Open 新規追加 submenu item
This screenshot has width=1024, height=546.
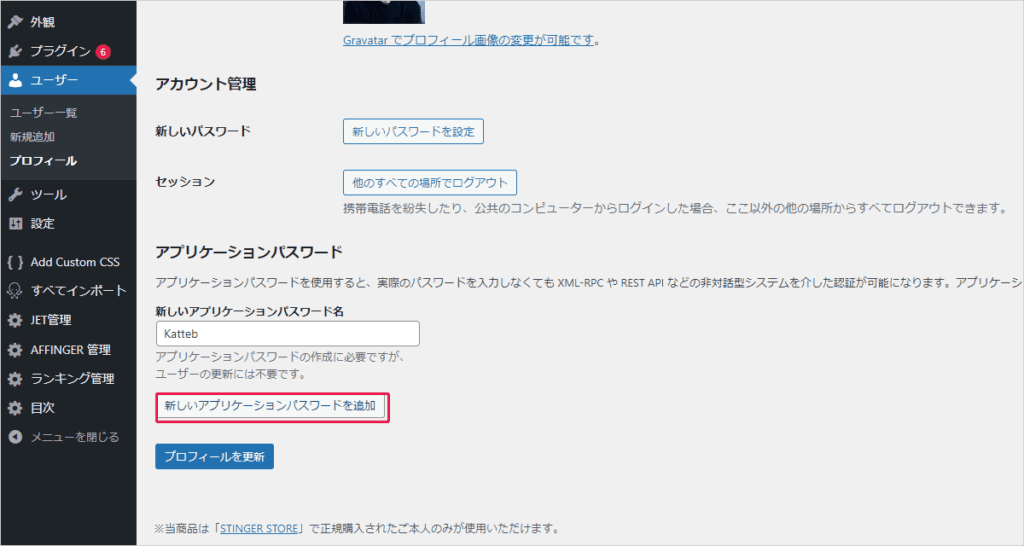click(32, 136)
